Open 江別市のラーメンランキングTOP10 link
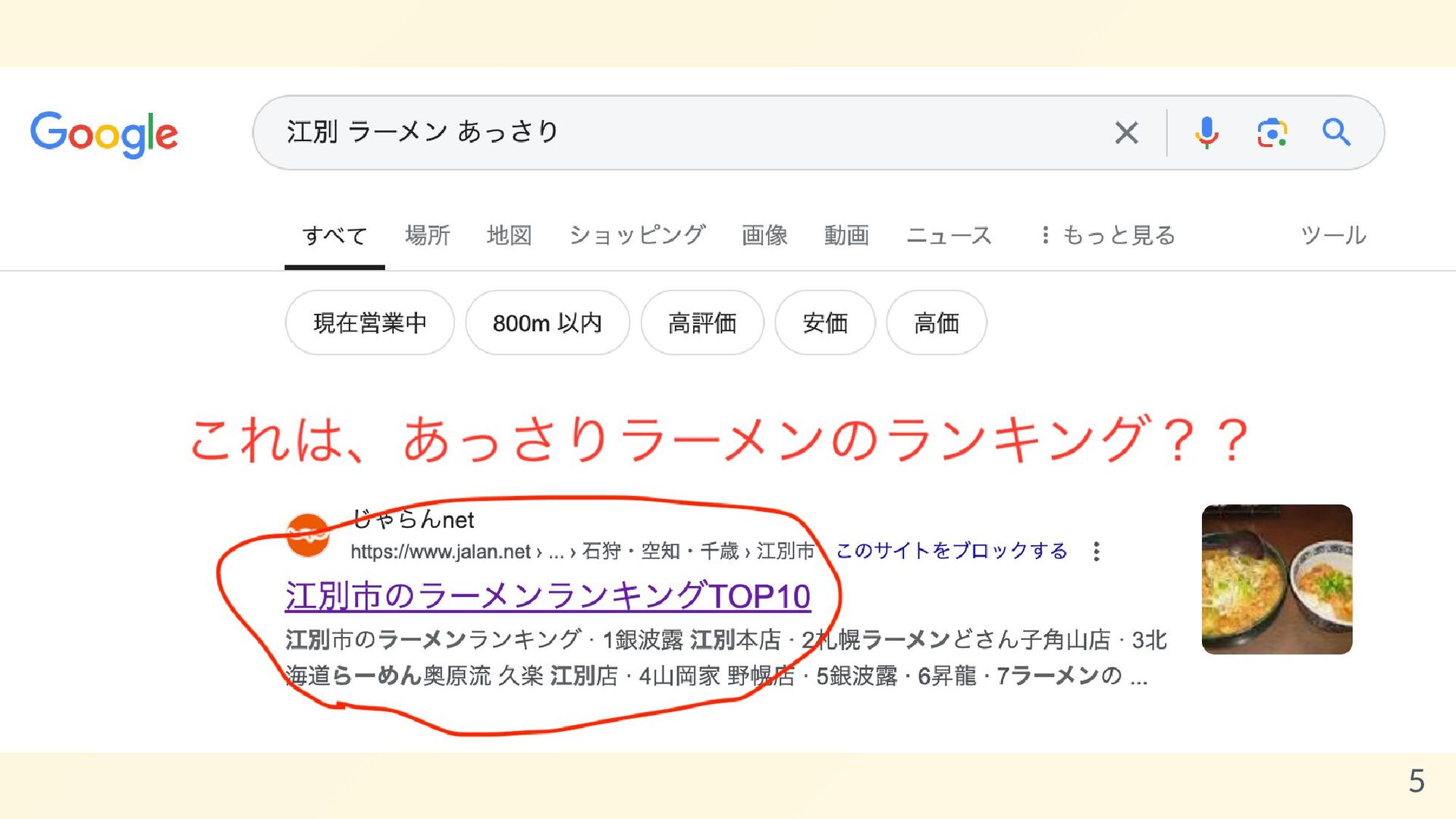 point(548,596)
